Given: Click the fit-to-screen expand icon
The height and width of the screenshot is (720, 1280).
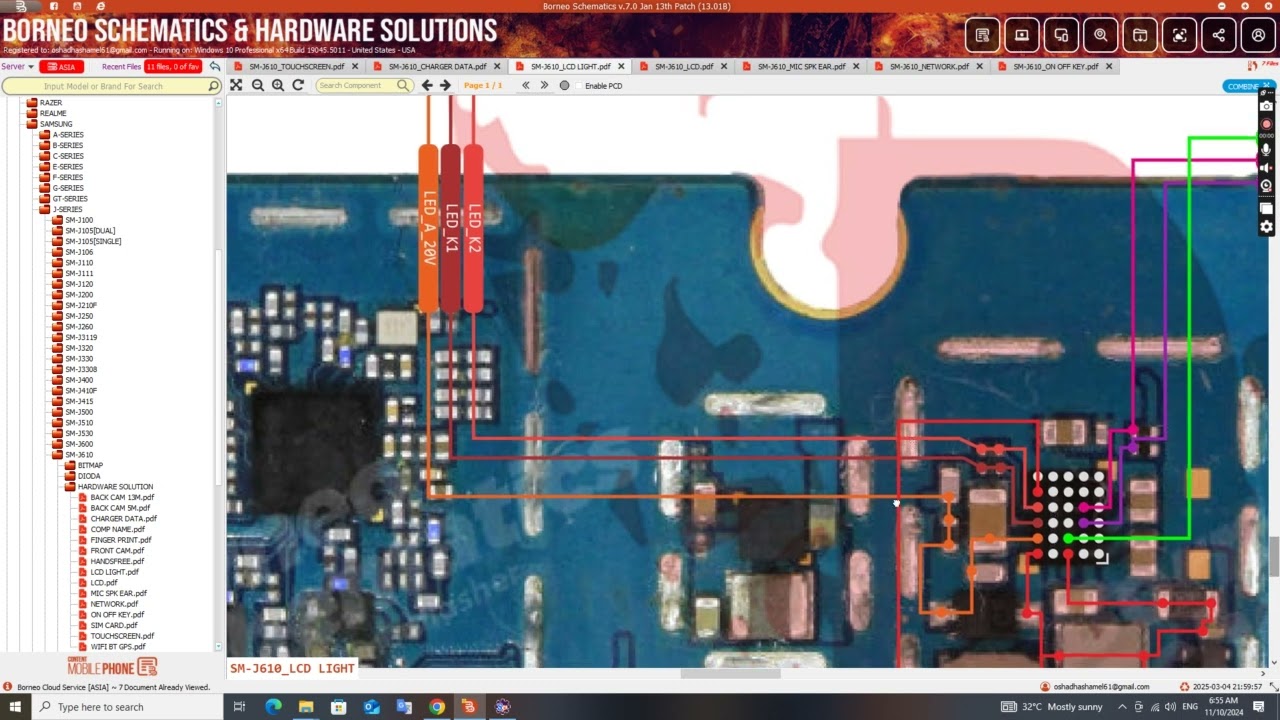Looking at the screenshot, I should (236, 86).
